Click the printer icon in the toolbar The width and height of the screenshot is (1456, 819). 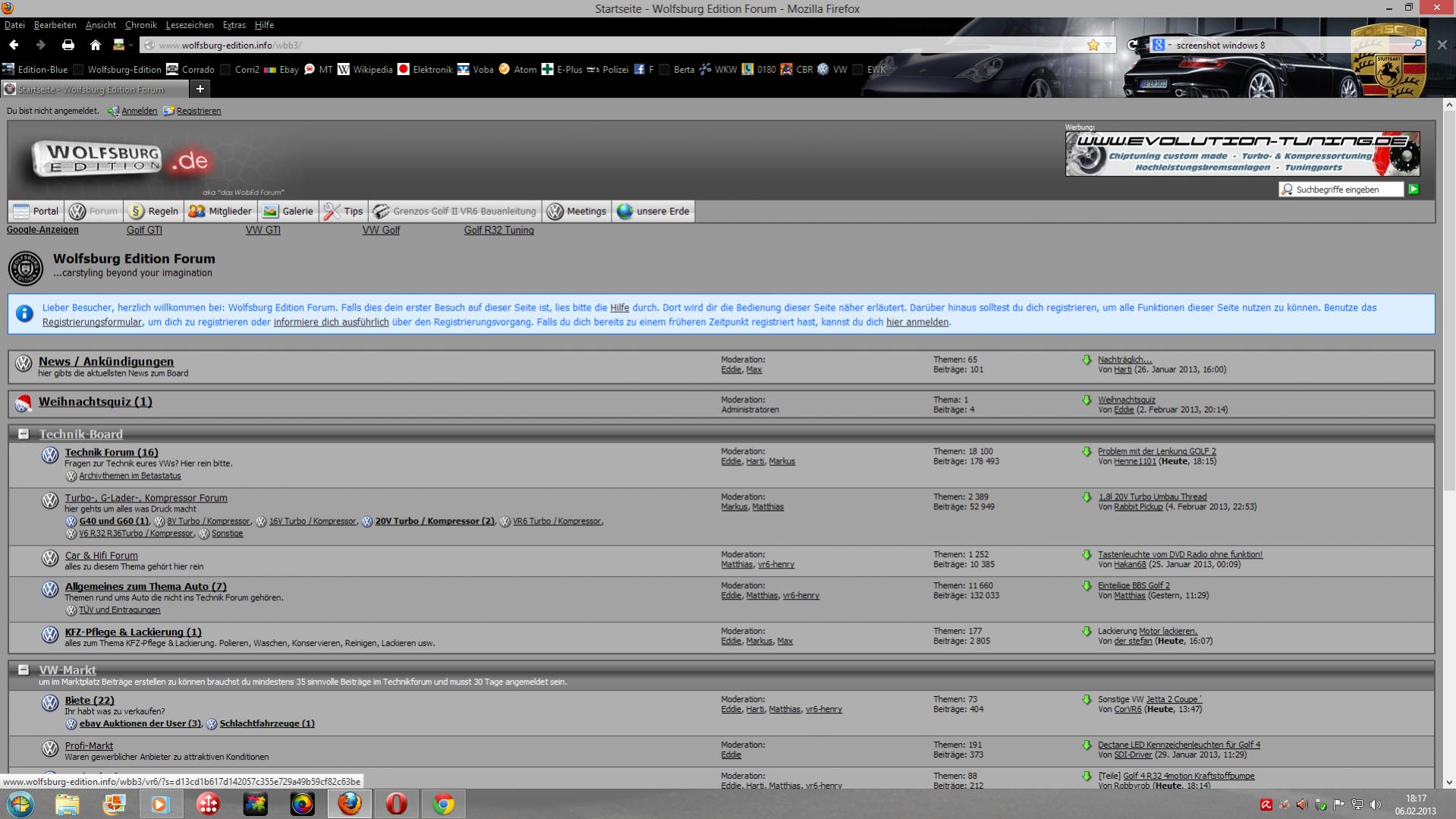point(68,45)
